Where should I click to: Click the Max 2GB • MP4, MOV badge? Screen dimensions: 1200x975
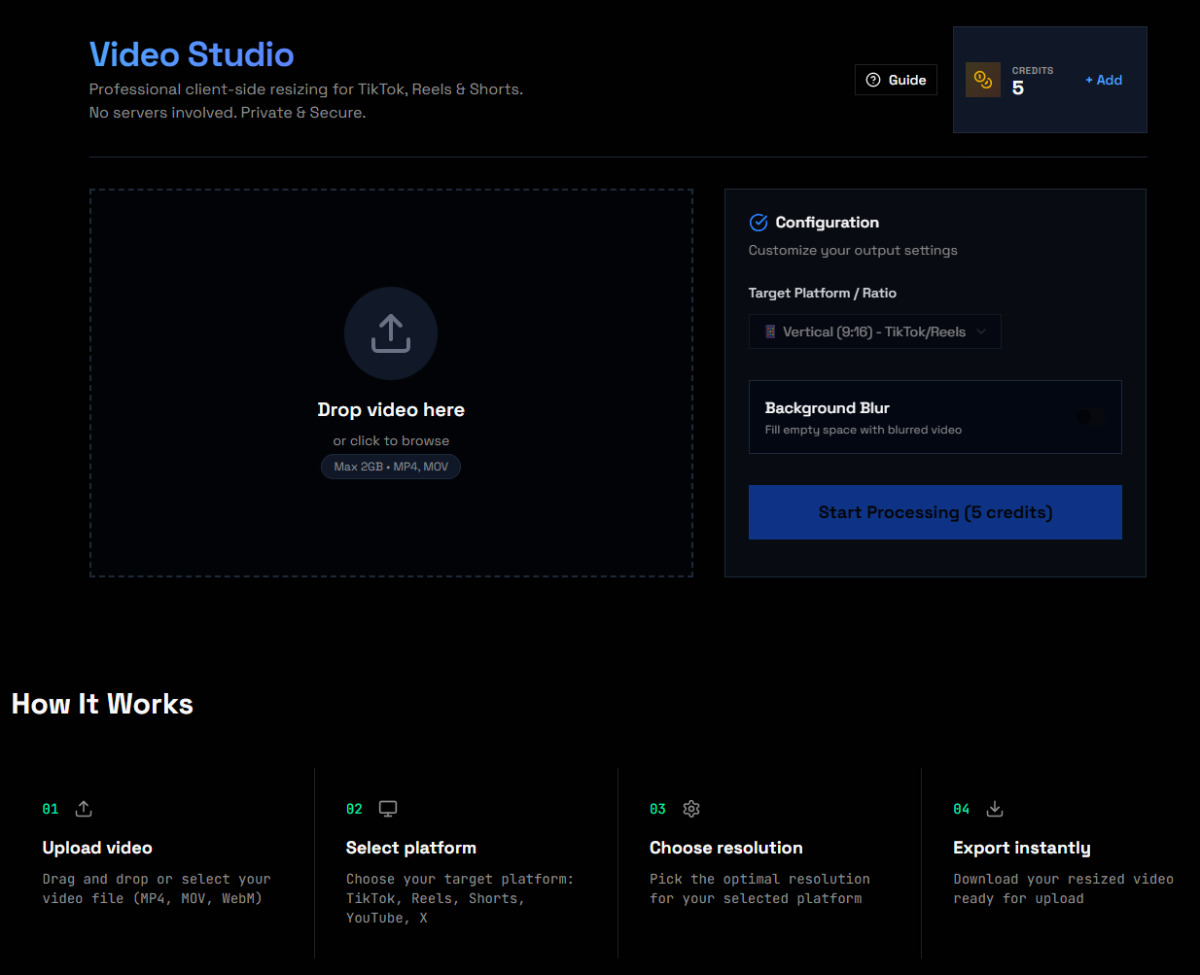pos(391,466)
